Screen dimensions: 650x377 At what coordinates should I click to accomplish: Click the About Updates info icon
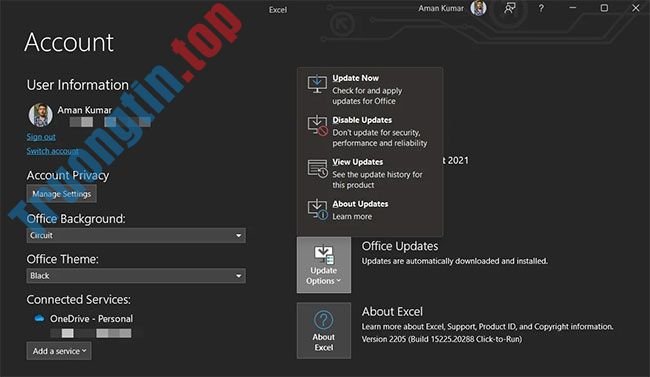[x=318, y=209]
